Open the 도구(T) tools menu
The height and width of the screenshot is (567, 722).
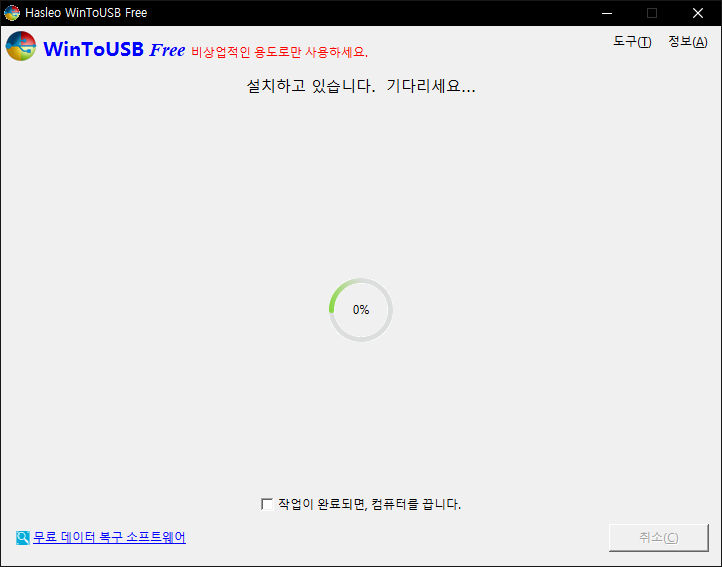click(632, 42)
